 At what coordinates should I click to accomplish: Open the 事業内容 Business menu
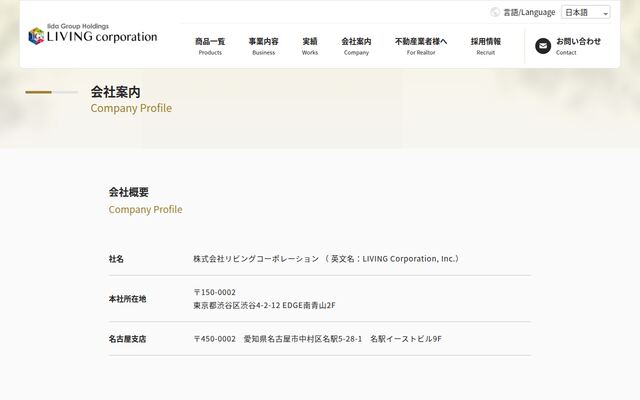(264, 46)
